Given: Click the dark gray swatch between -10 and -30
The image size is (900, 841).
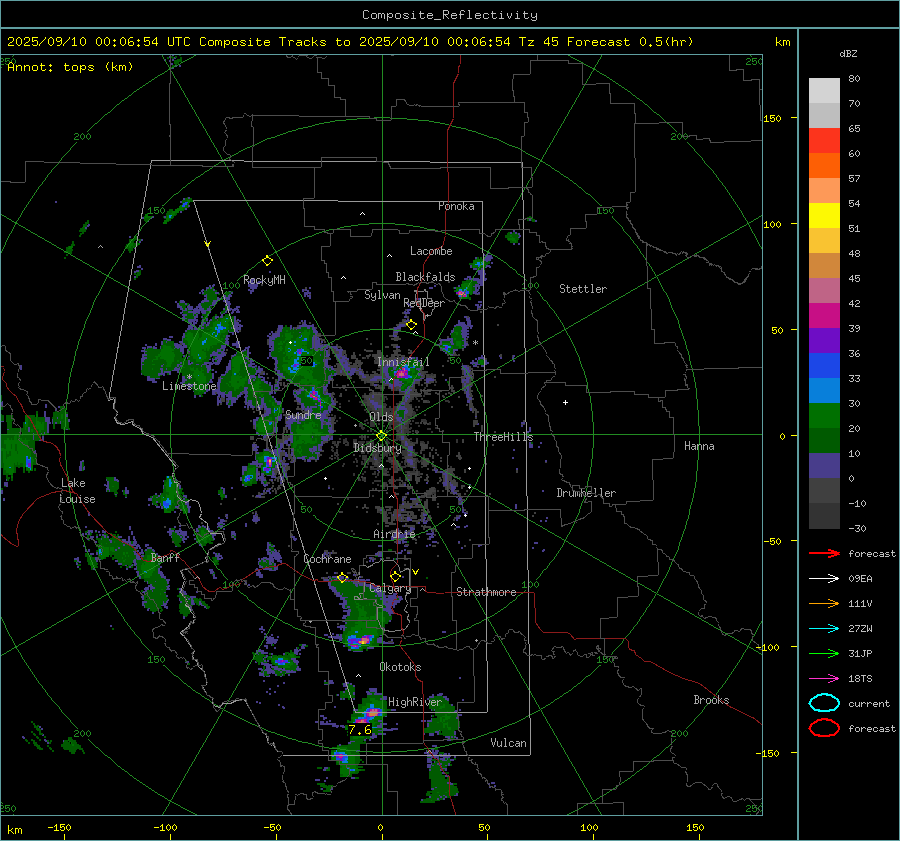Looking at the screenshot, I should tap(824, 516).
